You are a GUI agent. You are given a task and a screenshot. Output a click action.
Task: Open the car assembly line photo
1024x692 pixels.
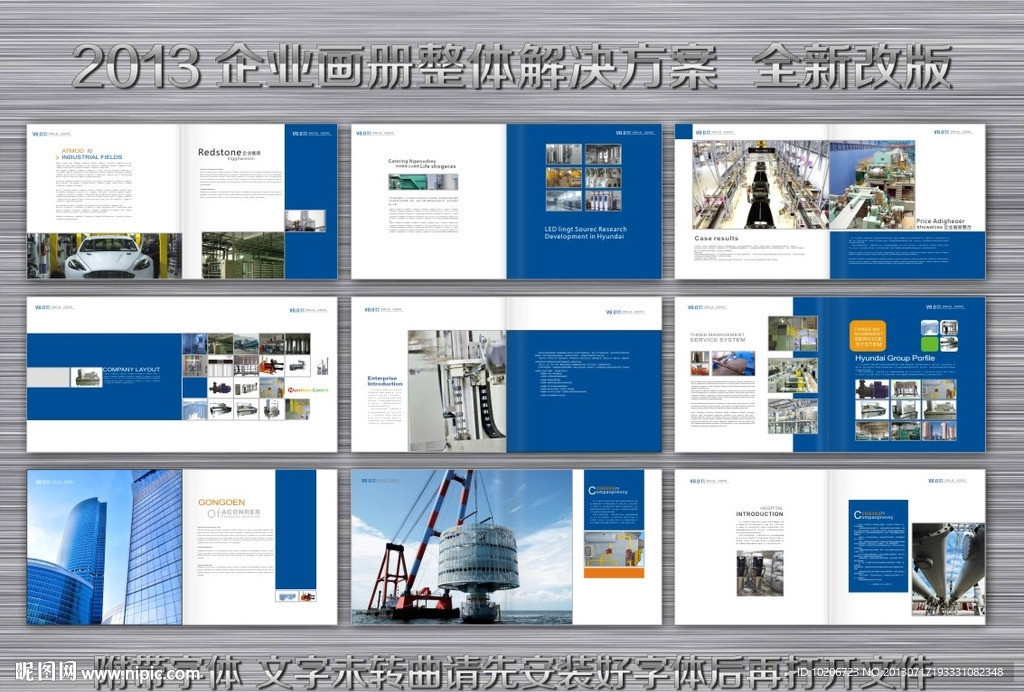(x=761, y=185)
